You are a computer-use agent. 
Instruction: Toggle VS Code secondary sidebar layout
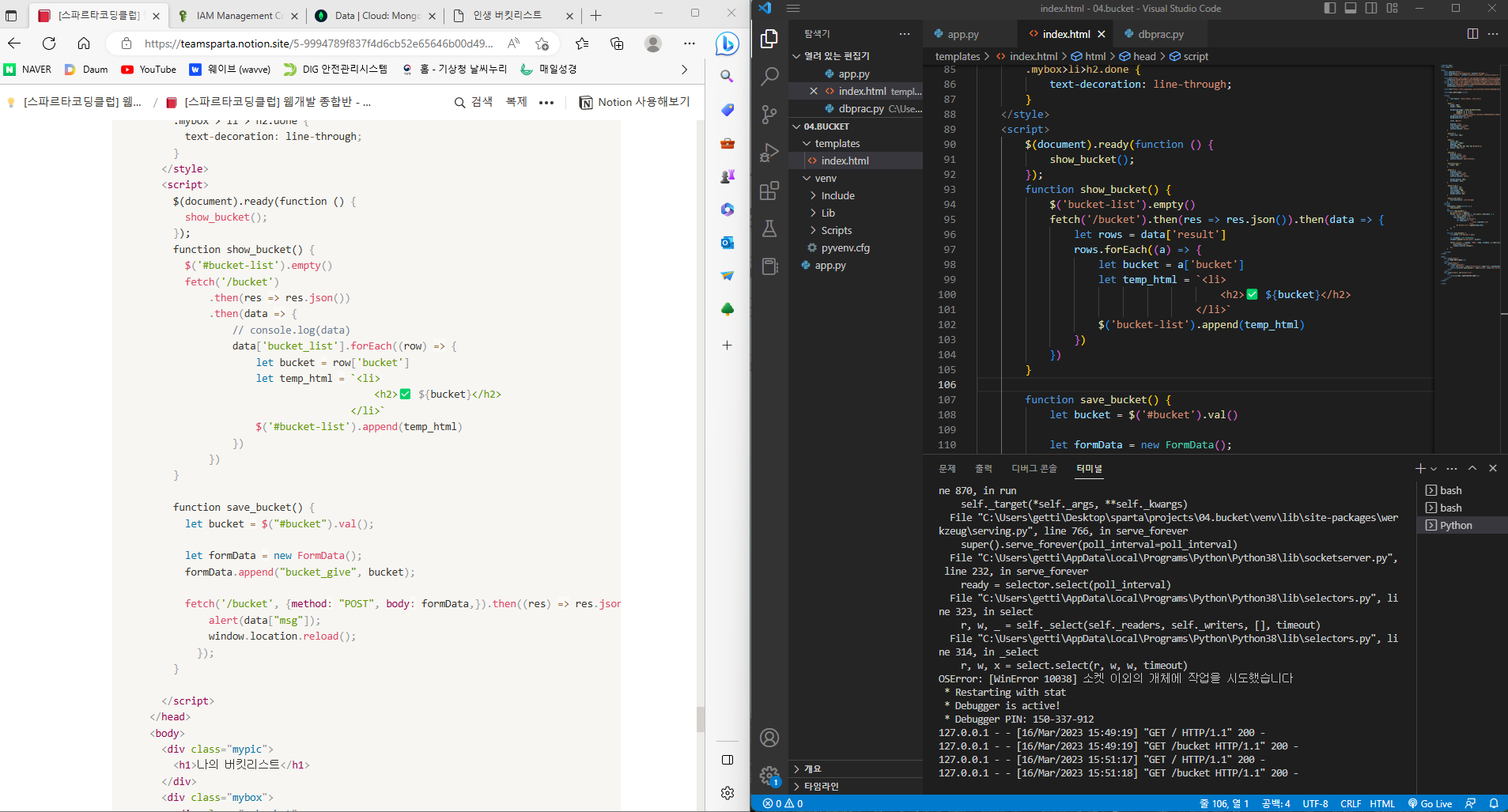coord(1371,8)
